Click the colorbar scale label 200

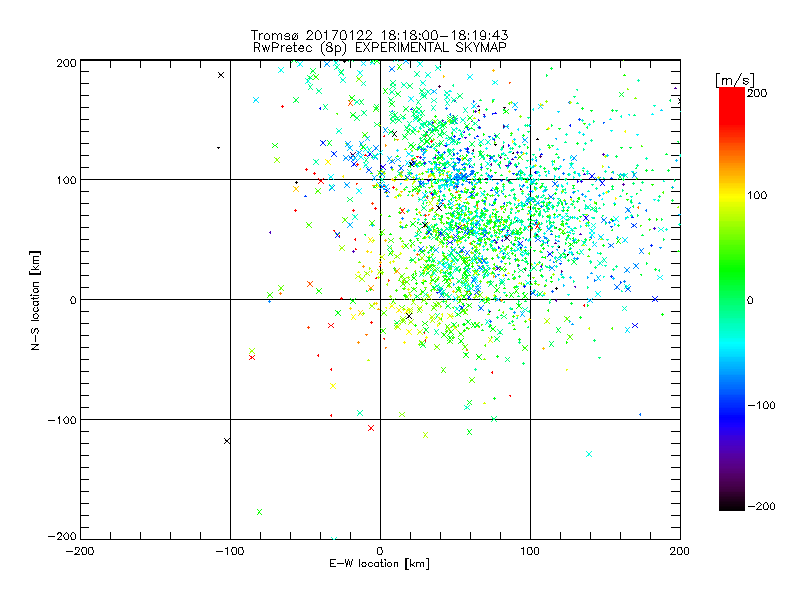[x=757, y=93]
